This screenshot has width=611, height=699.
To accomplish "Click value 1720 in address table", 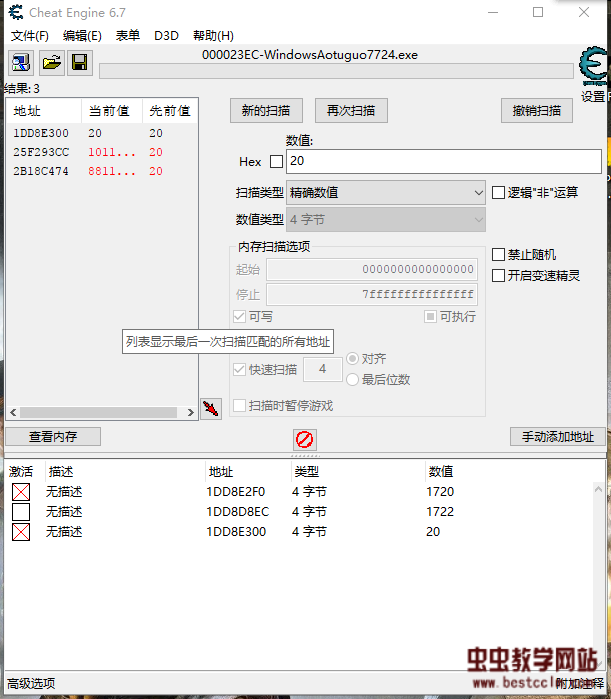I will click(x=440, y=492).
